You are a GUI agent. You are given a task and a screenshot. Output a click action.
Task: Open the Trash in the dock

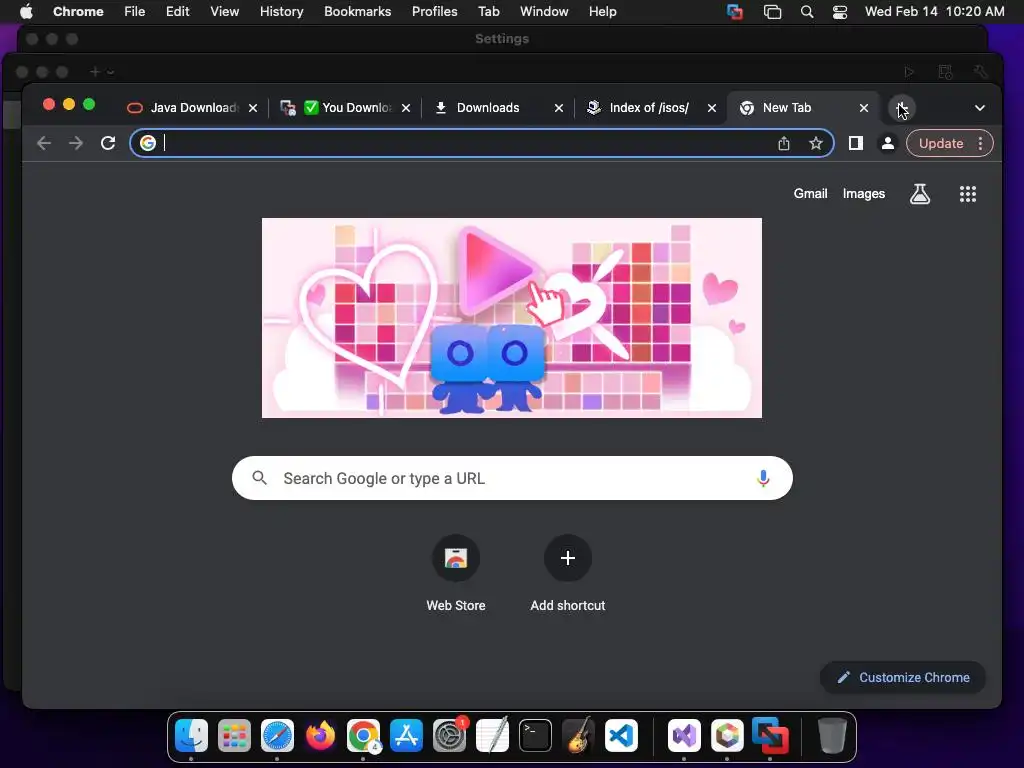pos(832,736)
